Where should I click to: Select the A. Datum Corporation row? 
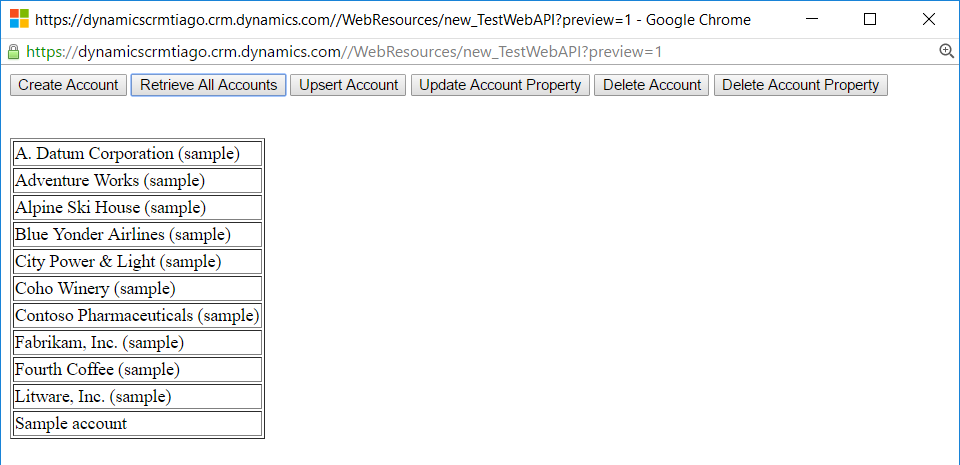[x=127, y=154]
